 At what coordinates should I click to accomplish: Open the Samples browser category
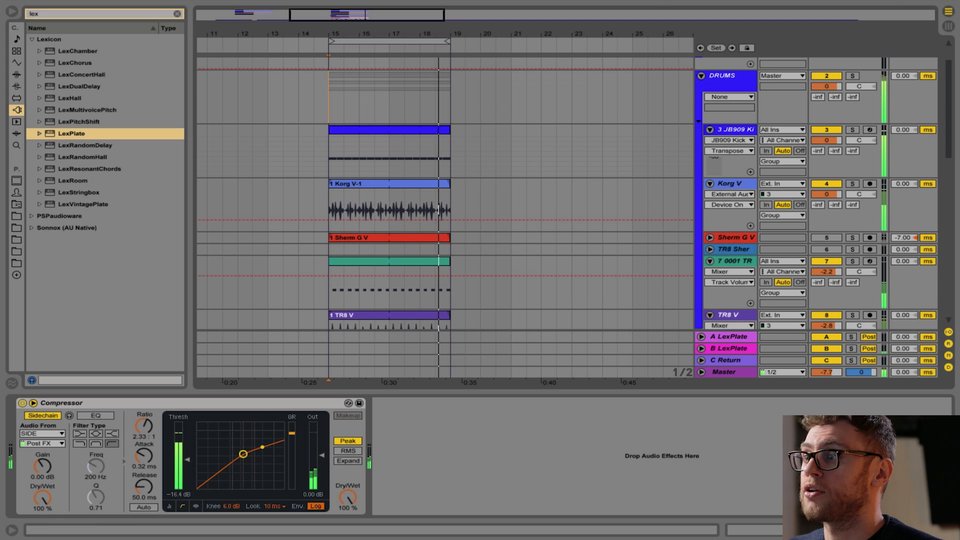pyautogui.click(x=17, y=133)
